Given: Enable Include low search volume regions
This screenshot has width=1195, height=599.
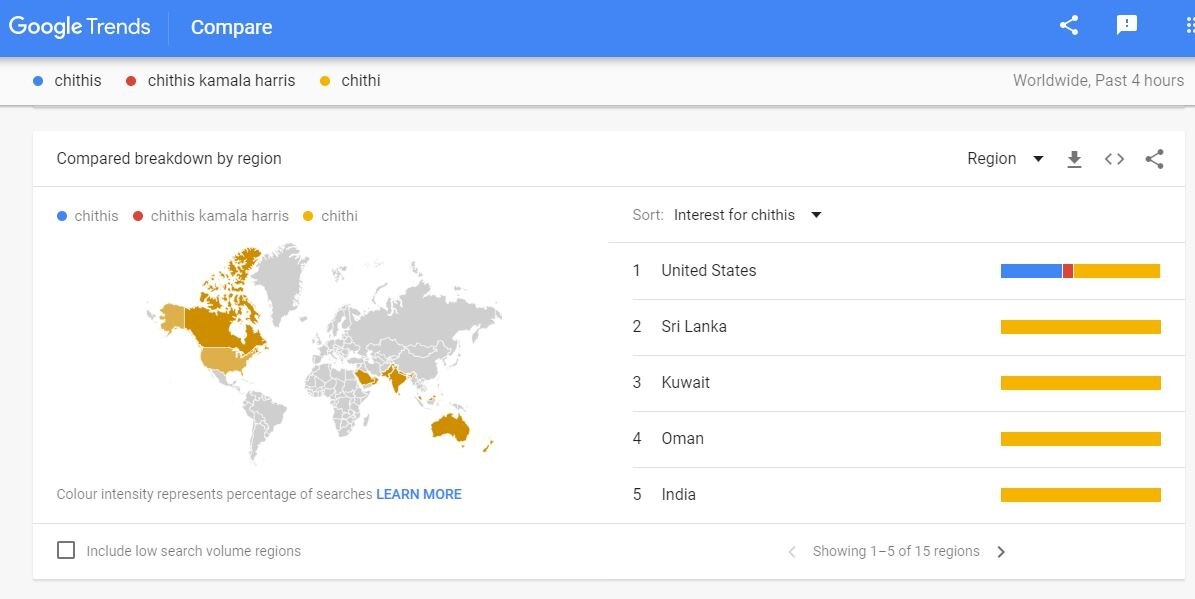Looking at the screenshot, I should (x=66, y=550).
